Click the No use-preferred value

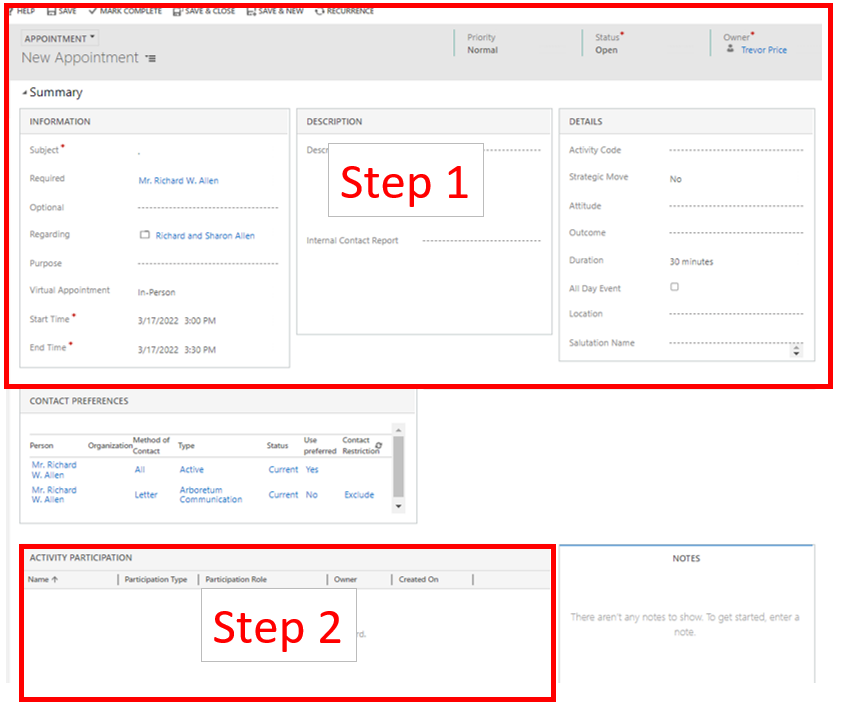pos(312,495)
